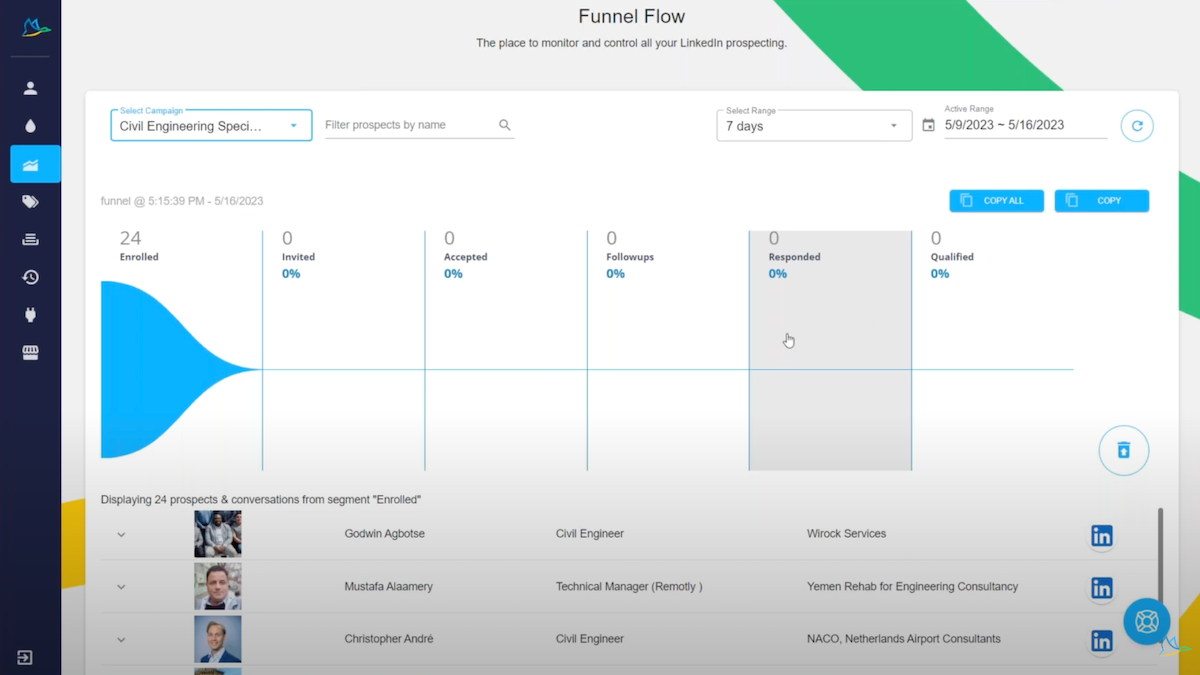Open the tags icon in sidebar

click(30, 202)
